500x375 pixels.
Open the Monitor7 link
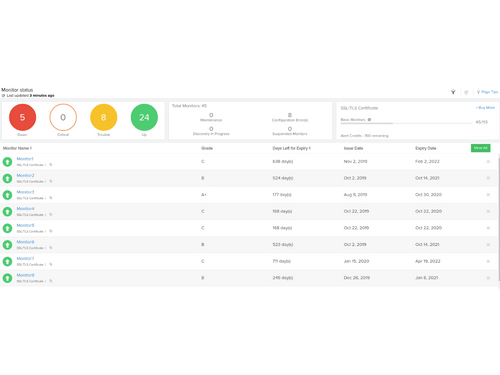pyautogui.click(x=25, y=259)
